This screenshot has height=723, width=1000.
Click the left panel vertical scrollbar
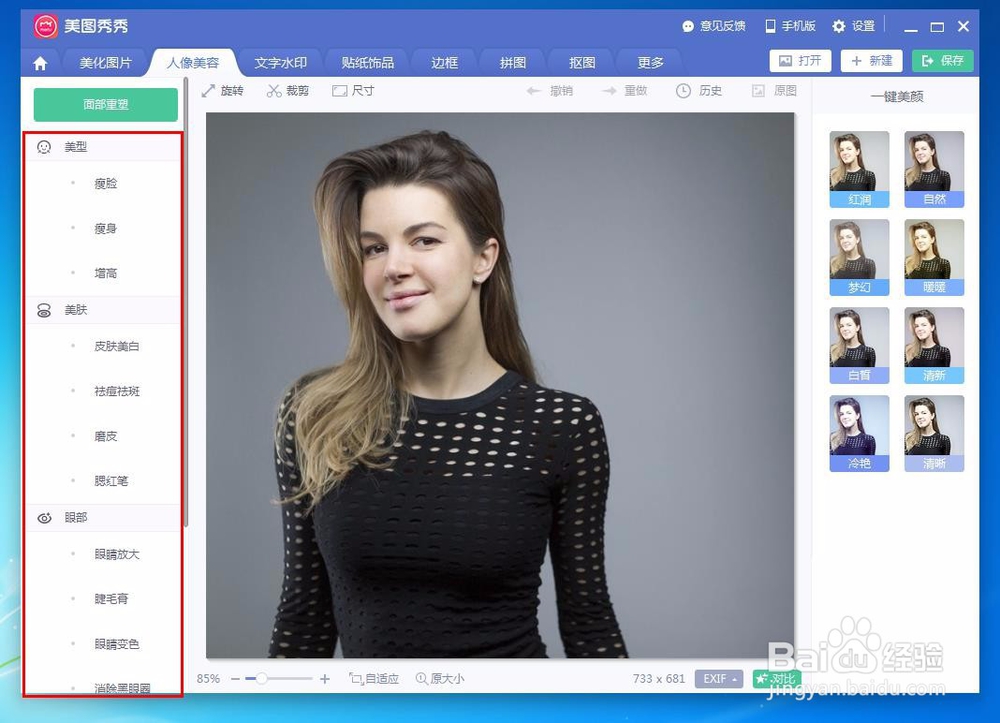186,303
